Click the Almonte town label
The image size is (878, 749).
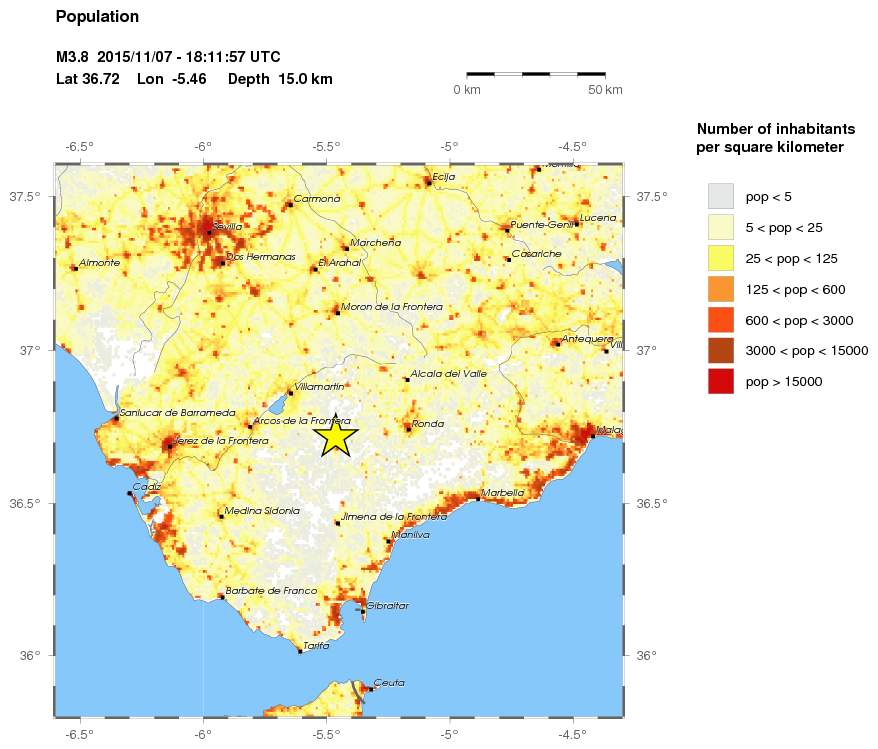(100, 262)
